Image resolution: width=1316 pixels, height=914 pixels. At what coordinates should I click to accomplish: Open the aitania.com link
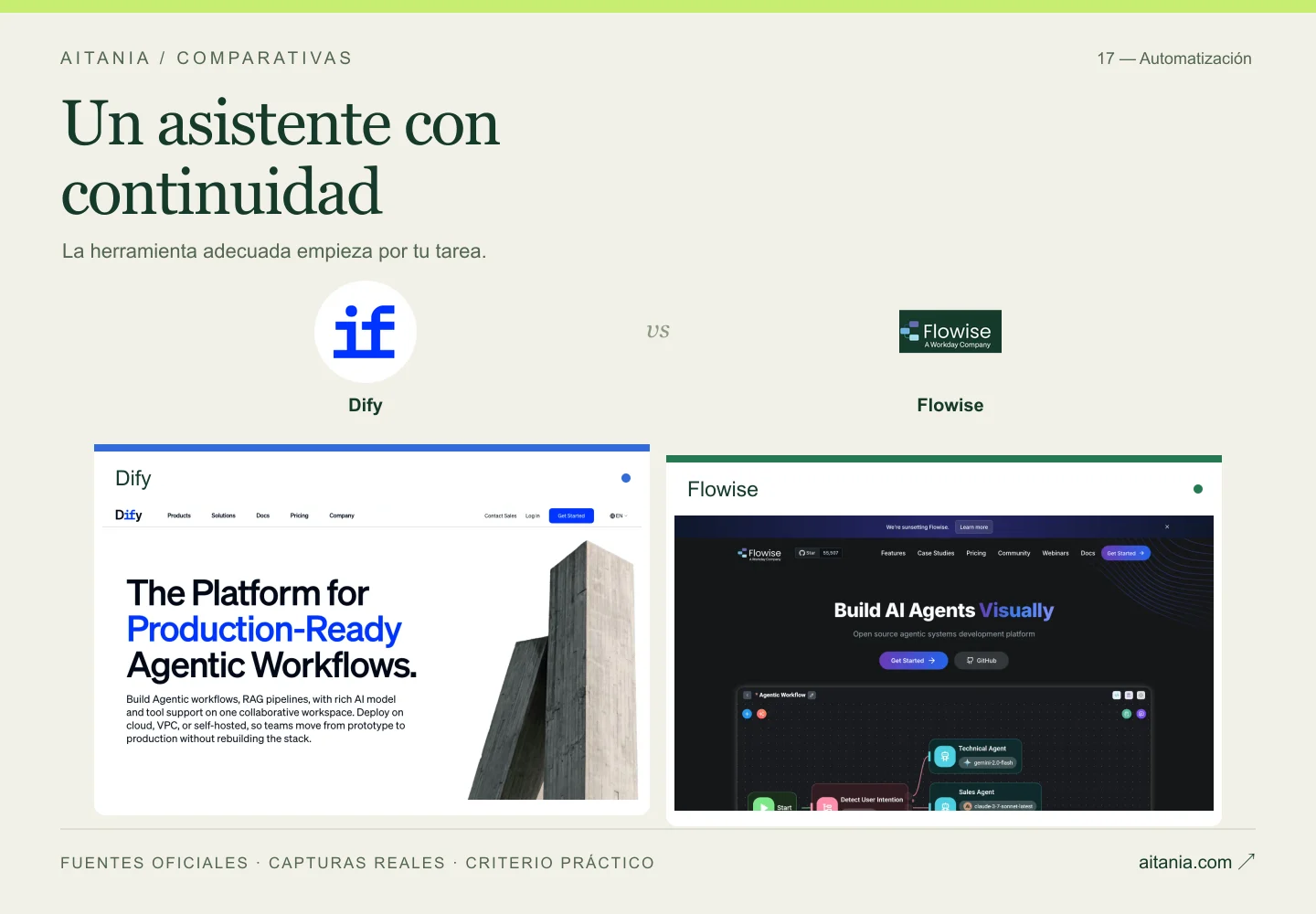pyautogui.click(x=1185, y=862)
